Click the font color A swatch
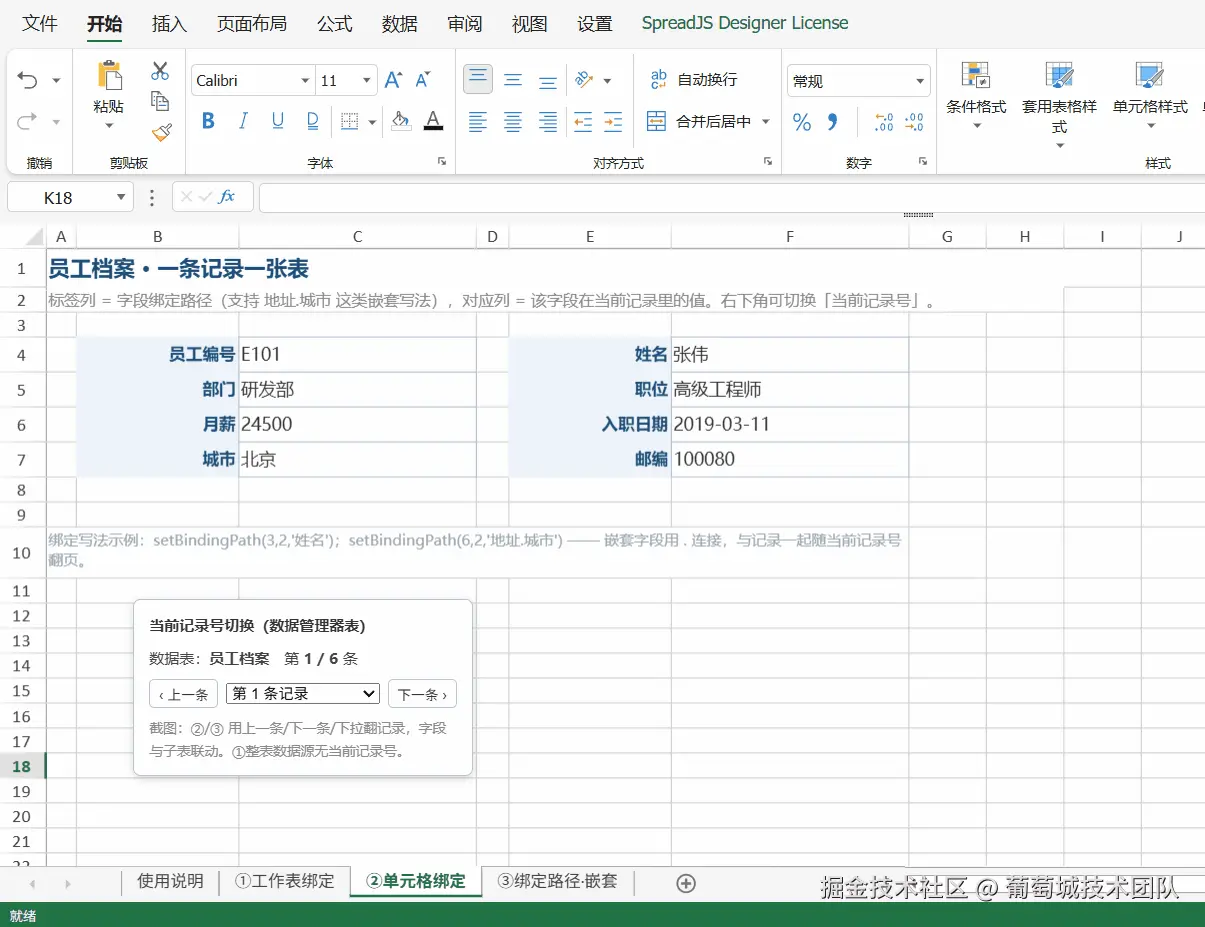Viewport: 1205px width, 927px height. tap(433, 121)
